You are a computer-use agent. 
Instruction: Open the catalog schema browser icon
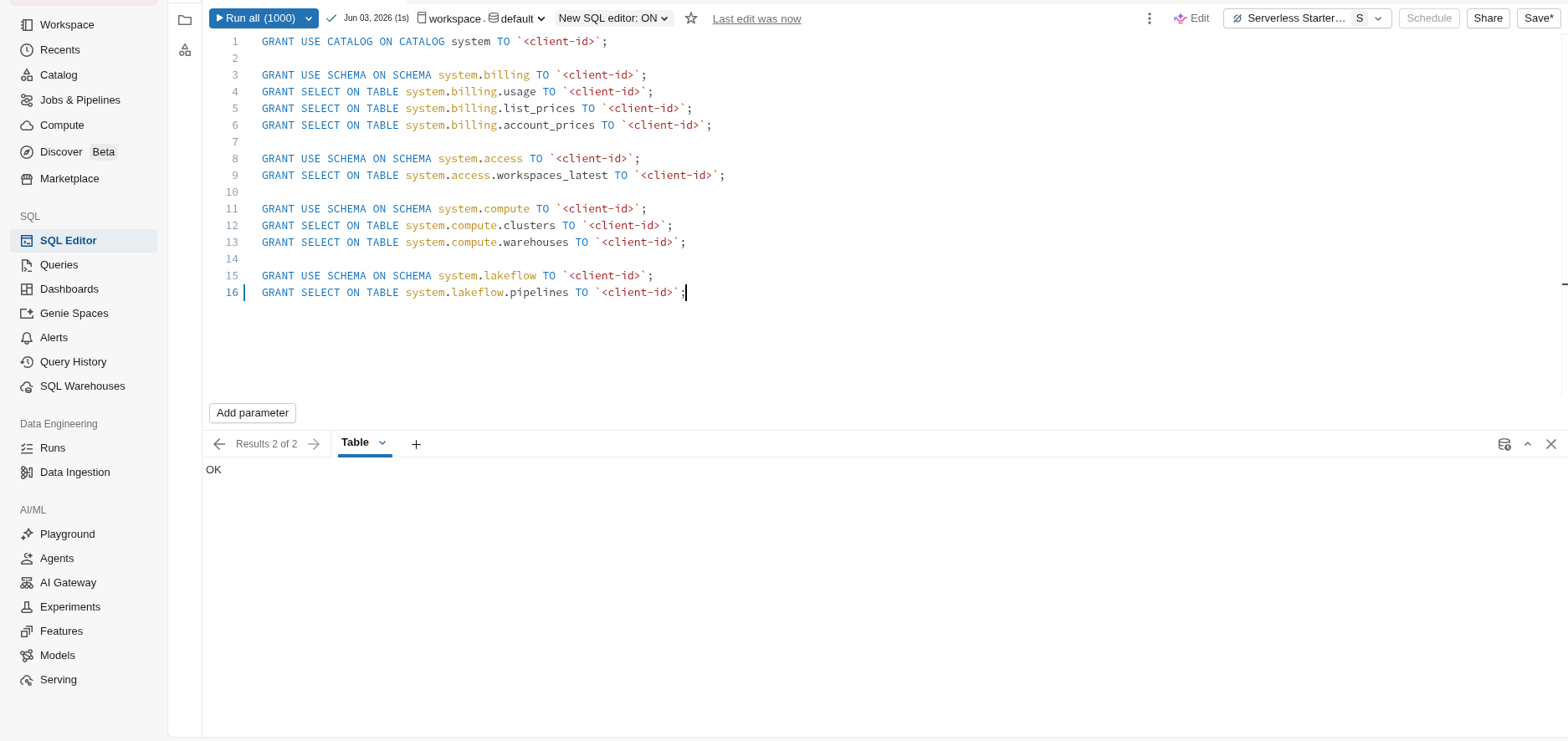185,51
